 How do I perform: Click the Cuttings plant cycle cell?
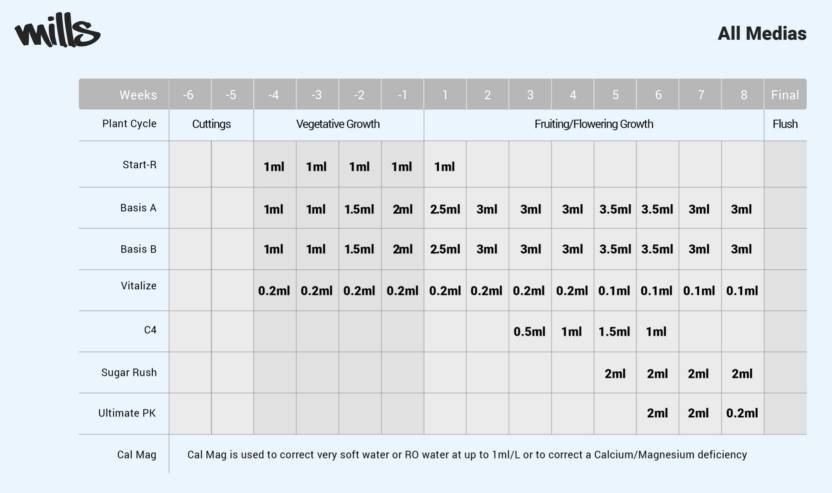211,124
